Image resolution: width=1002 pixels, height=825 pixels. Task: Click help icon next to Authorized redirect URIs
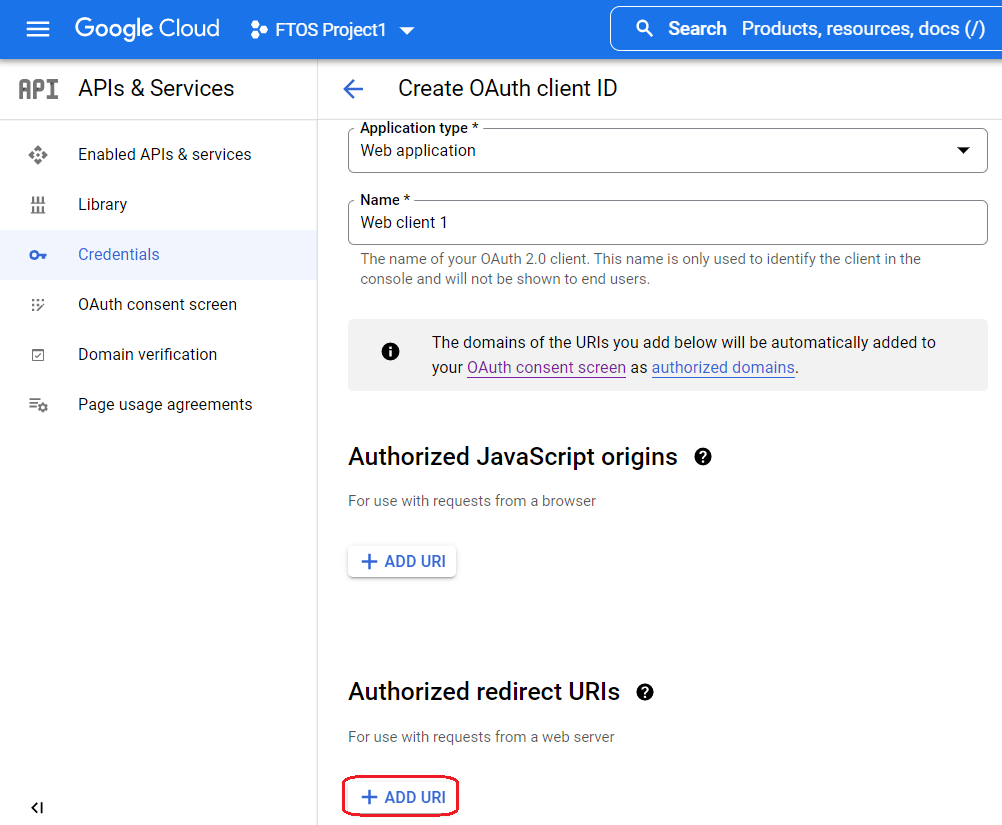tap(645, 692)
